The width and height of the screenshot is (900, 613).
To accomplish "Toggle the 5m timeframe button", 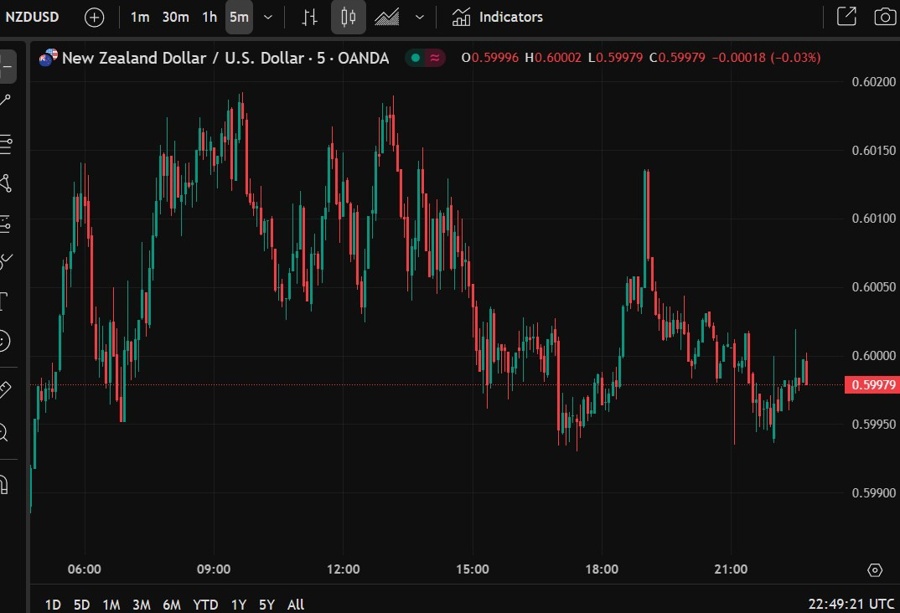I will [x=239, y=17].
